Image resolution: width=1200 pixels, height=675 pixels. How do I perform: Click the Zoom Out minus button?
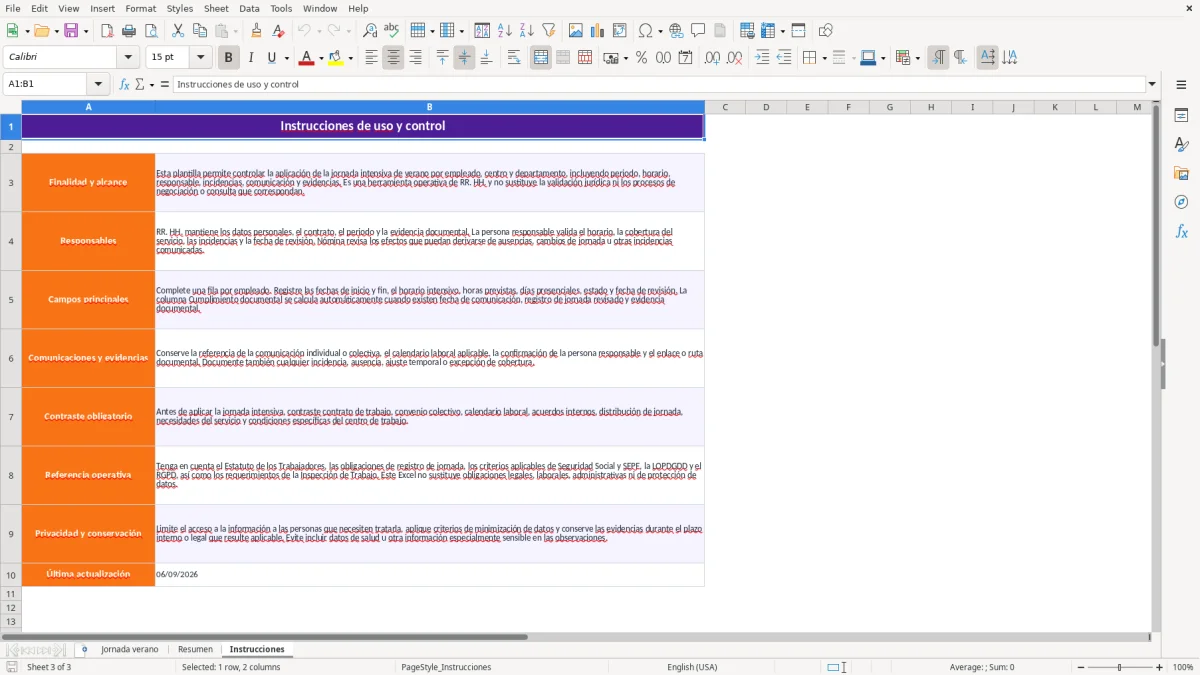click(1081, 667)
